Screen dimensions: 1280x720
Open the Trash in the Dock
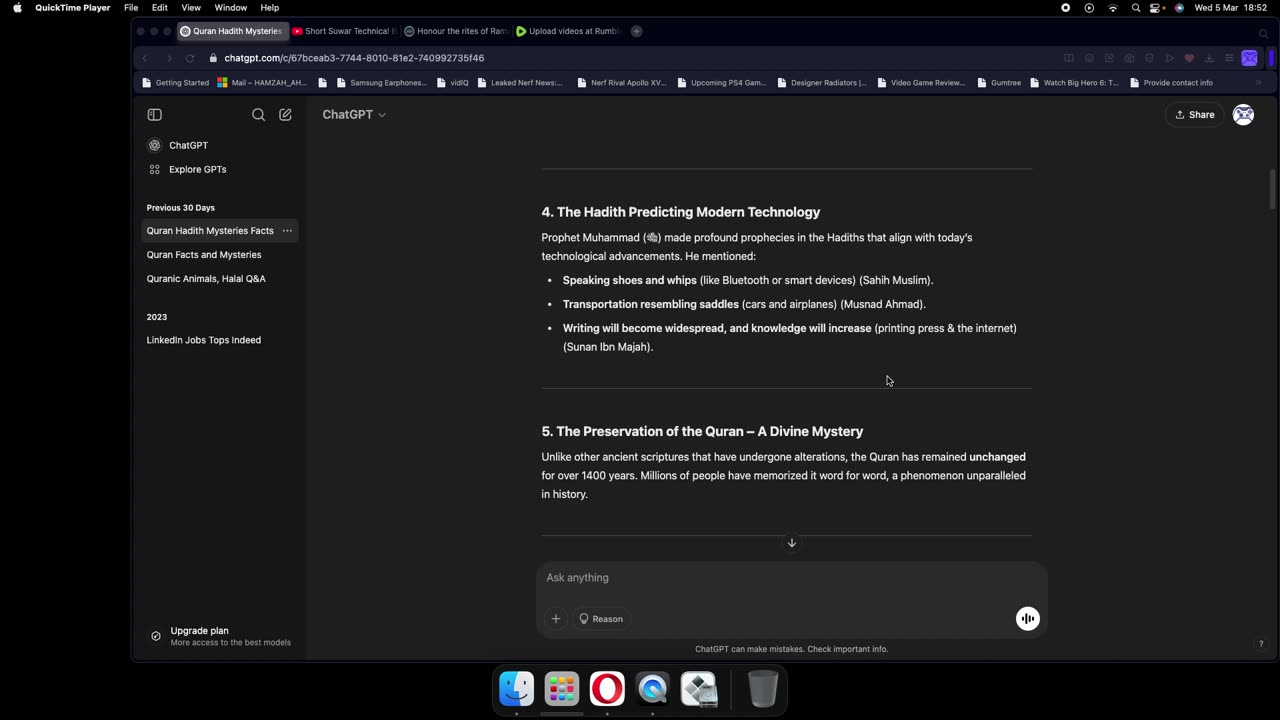coord(763,689)
